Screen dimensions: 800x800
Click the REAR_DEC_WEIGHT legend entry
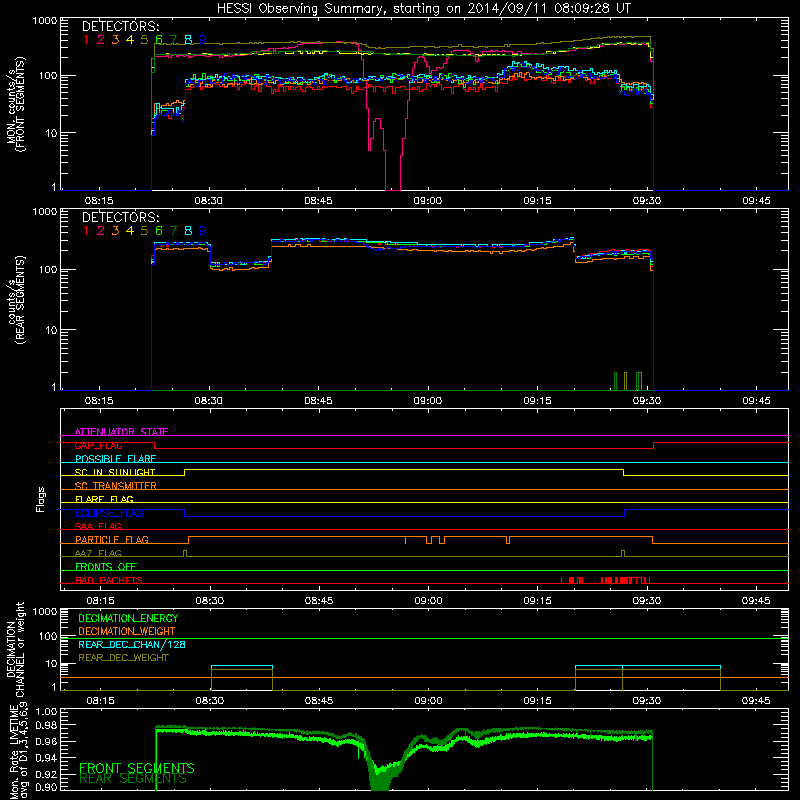[x=123, y=658]
